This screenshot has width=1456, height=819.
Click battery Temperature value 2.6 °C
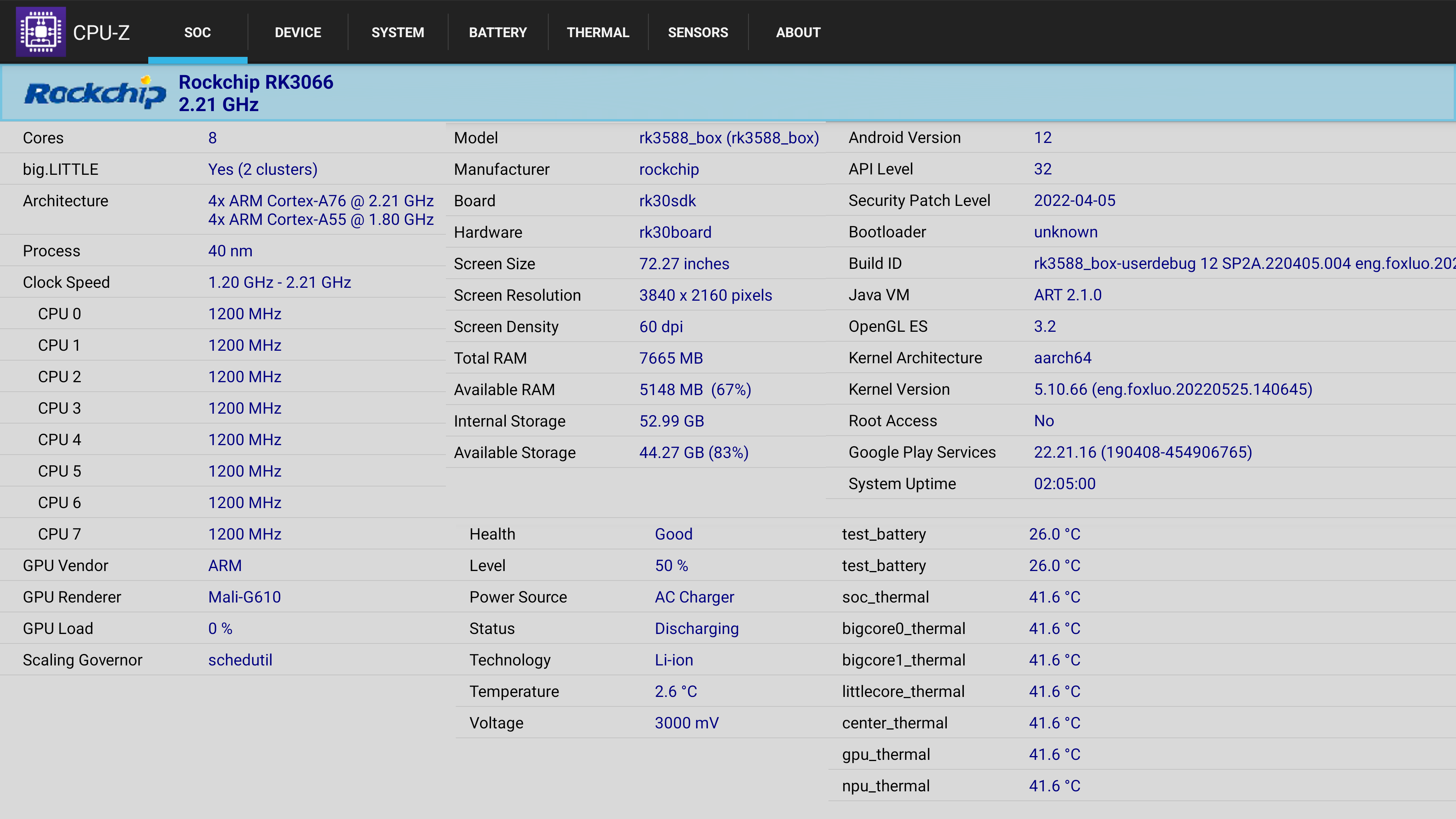[x=676, y=692]
